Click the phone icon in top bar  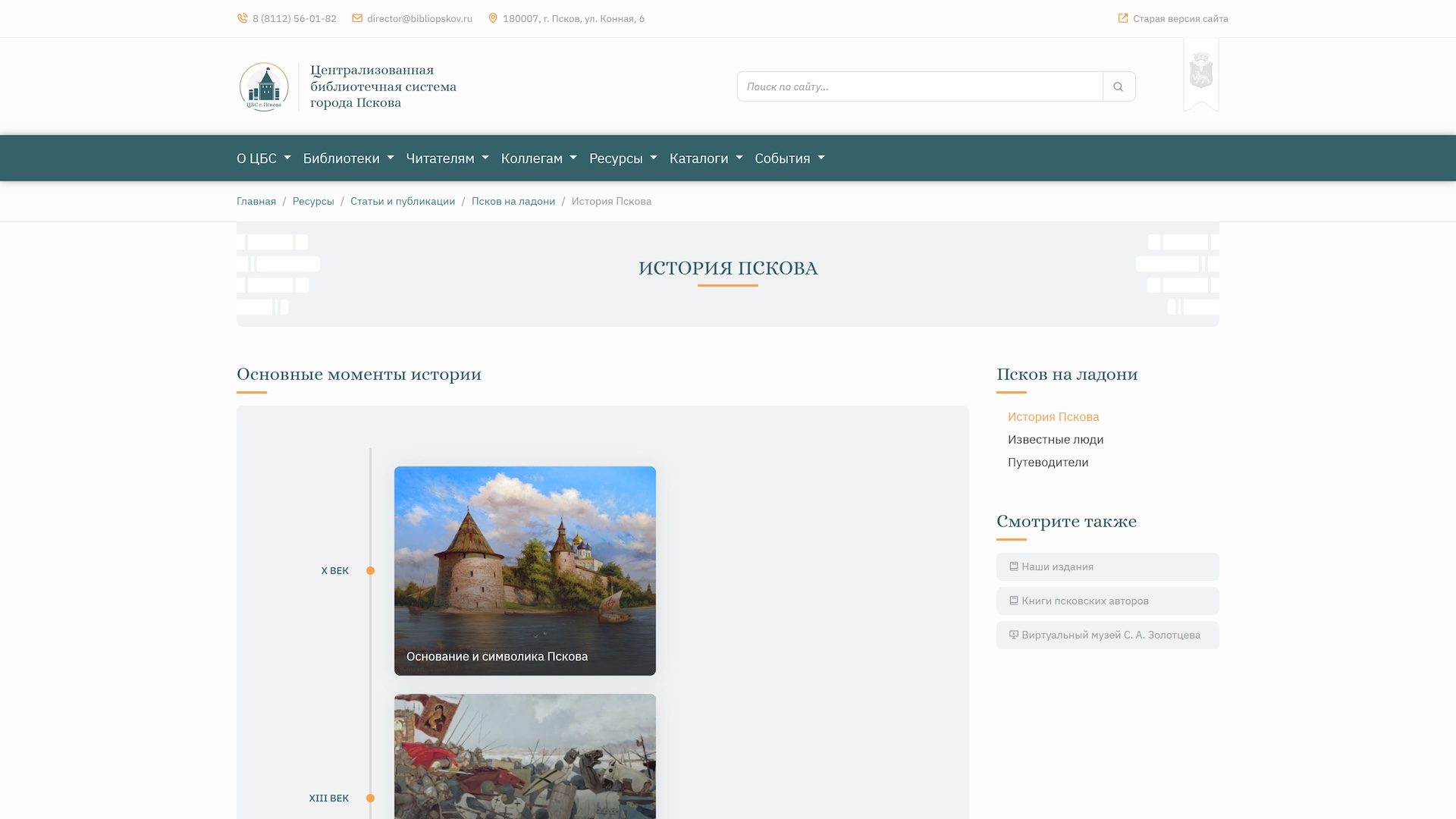point(242,18)
